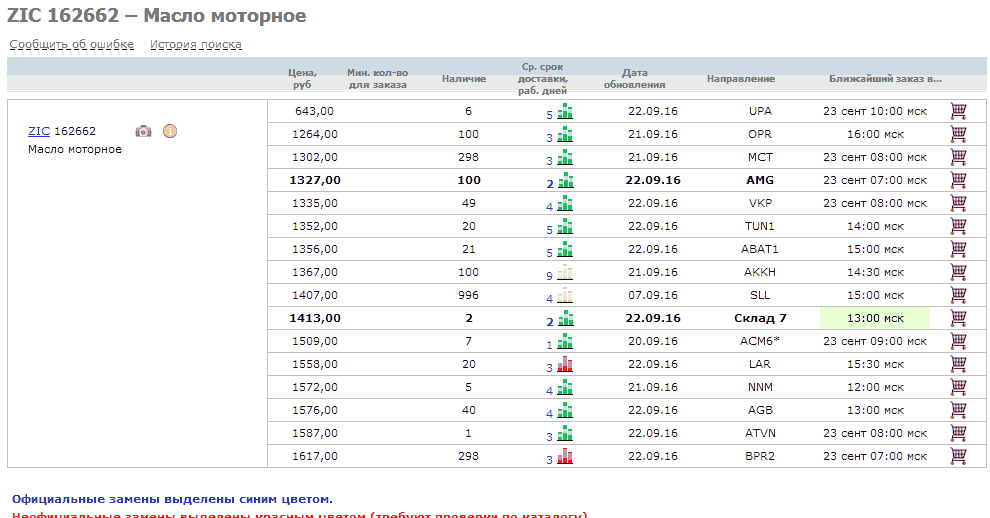Click the orange info icon beside 162662
Image resolution: width=990 pixels, height=518 pixels.
(170, 131)
